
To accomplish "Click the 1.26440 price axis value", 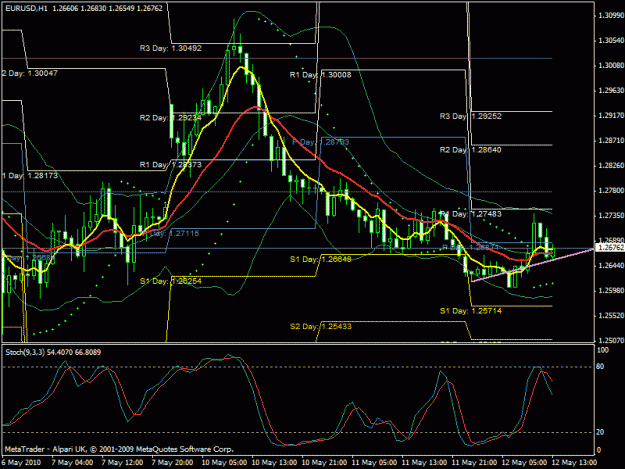I will 611,265.
